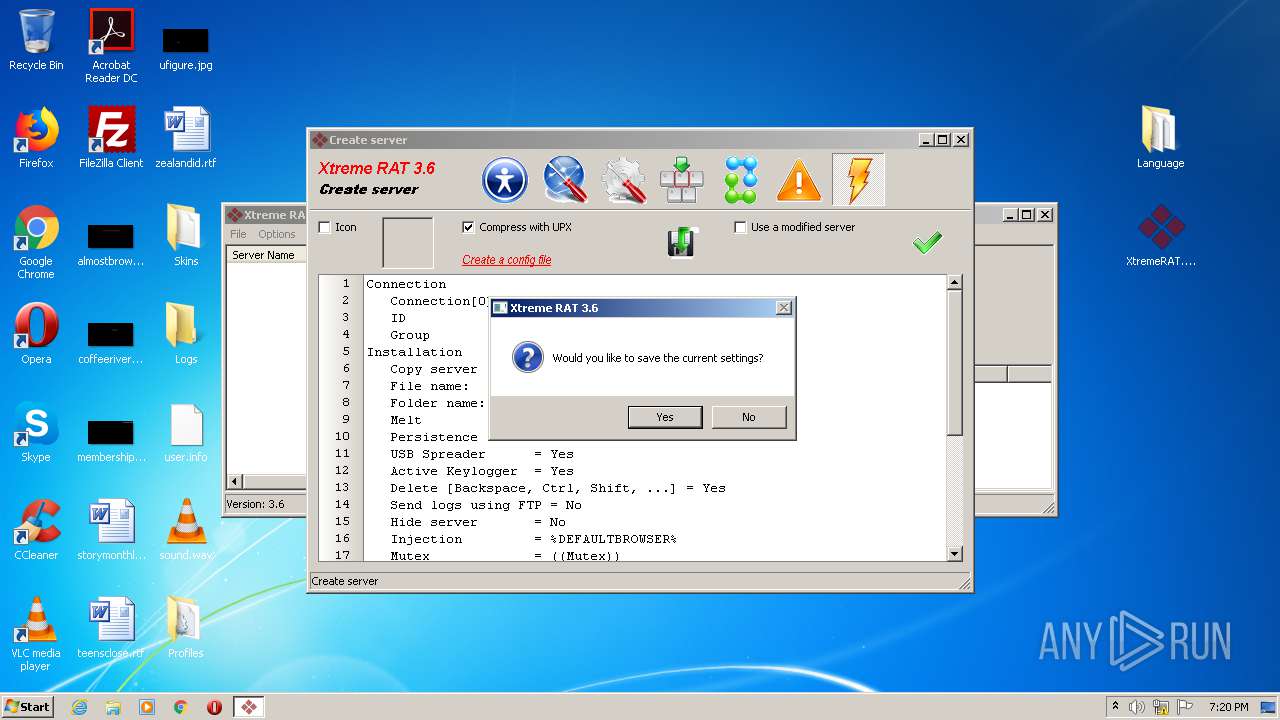Click the scroll down arrow of settings list
Viewport: 1280px width, 720px height.
pyautogui.click(x=954, y=553)
